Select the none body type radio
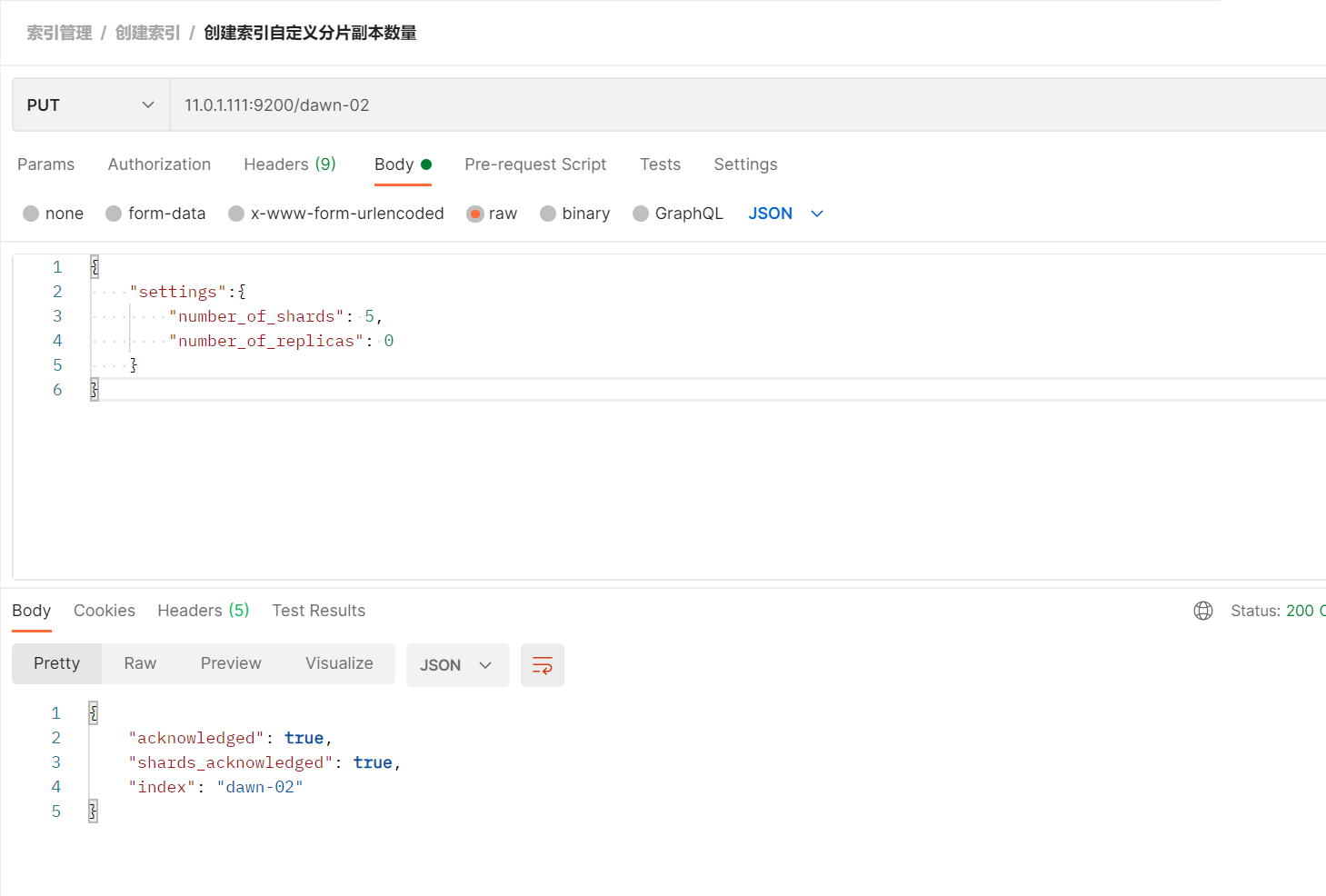1326x896 pixels. click(31, 214)
